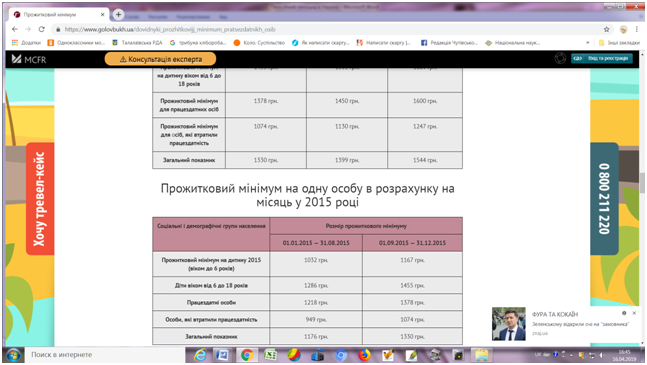Go back using the browser back arrow
The image size is (647, 365).
pos(15,29)
